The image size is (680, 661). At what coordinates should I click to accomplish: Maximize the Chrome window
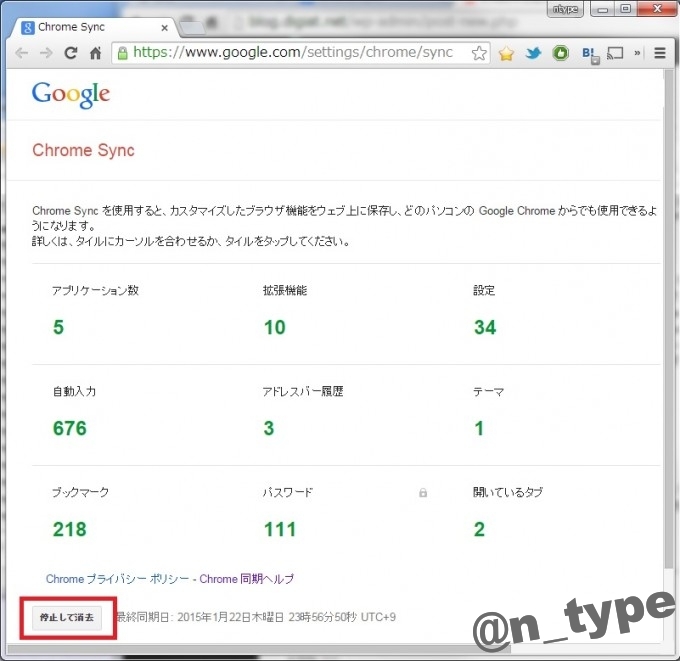click(626, 9)
